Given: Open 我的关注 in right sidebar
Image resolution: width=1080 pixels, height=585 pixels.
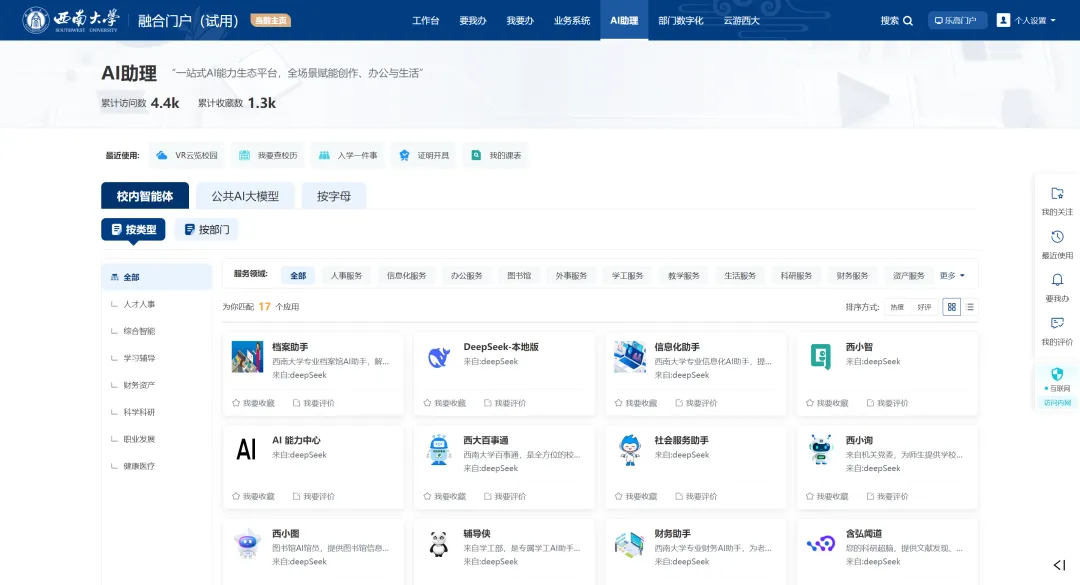Looking at the screenshot, I should coord(1057,194).
